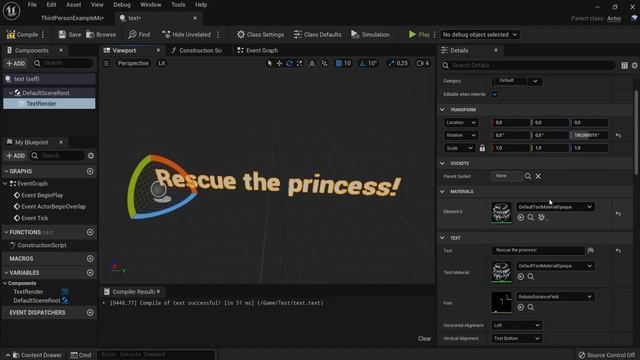Open the File menu
640x360 pixels.
point(32,5)
